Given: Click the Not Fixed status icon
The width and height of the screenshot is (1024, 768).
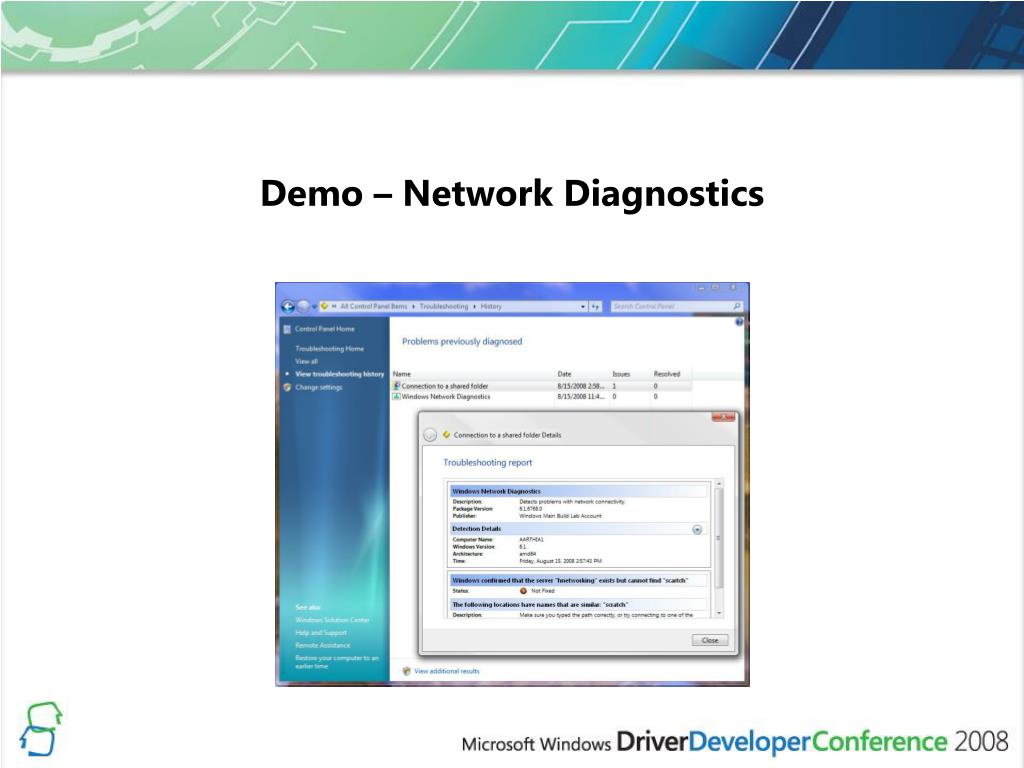Looking at the screenshot, I should coord(523,591).
